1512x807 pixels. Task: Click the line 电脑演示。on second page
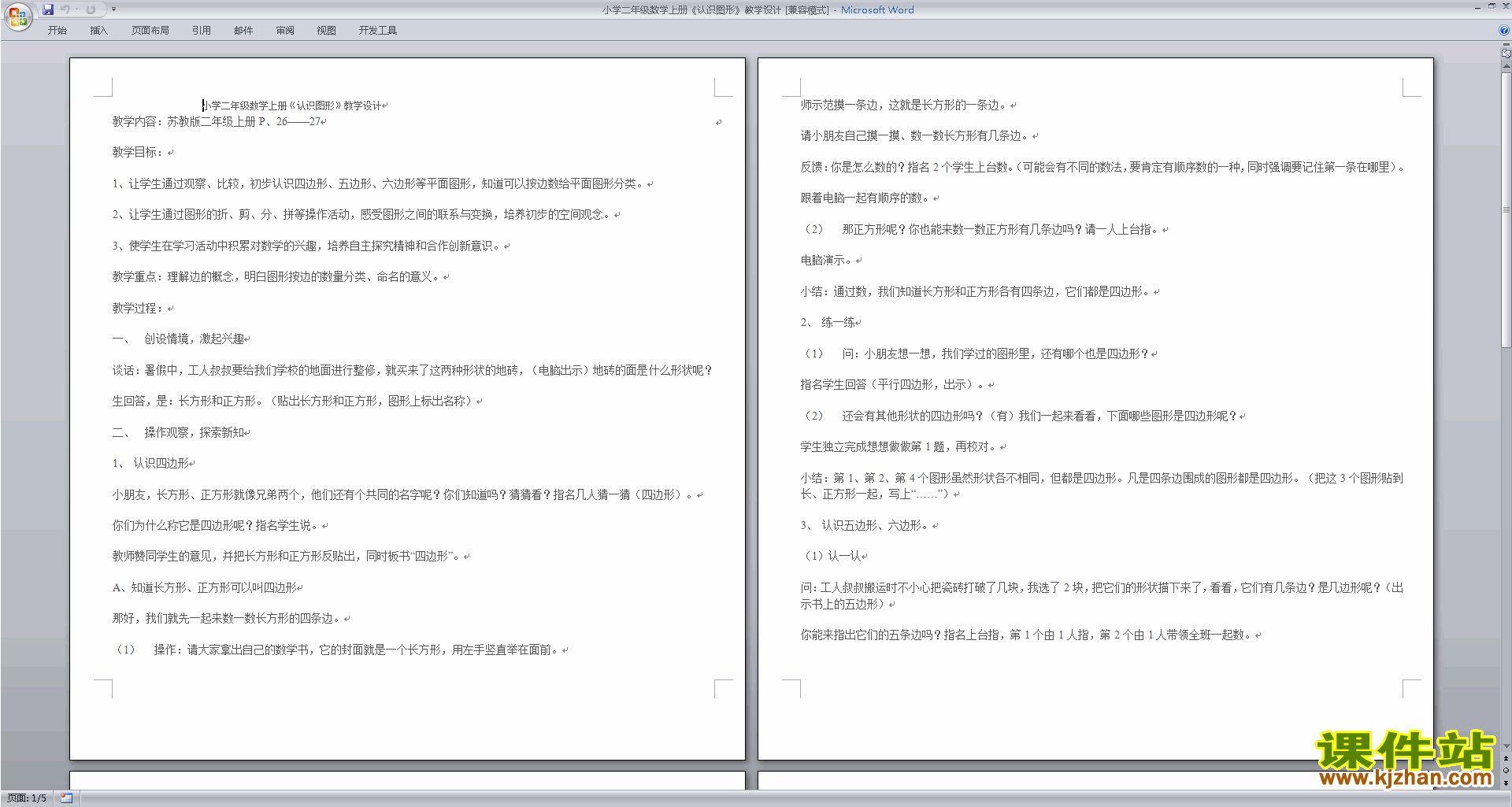click(x=828, y=260)
